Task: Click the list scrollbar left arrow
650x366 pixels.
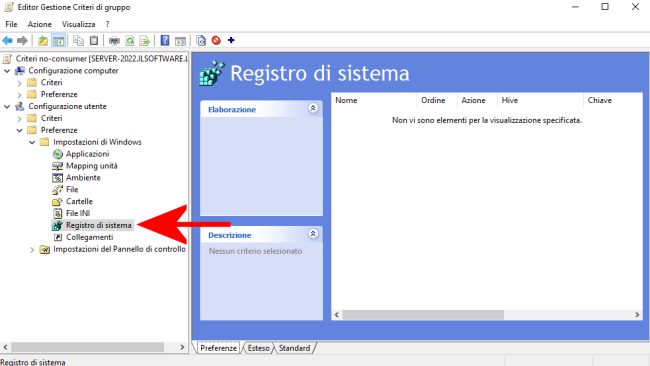Action: tap(337, 315)
